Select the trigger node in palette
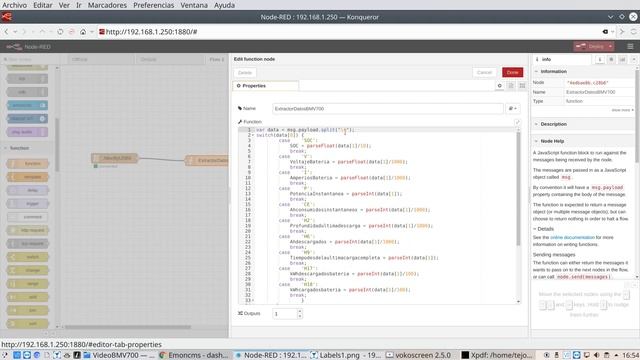This screenshot has height=360, width=640. tap(28, 204)
